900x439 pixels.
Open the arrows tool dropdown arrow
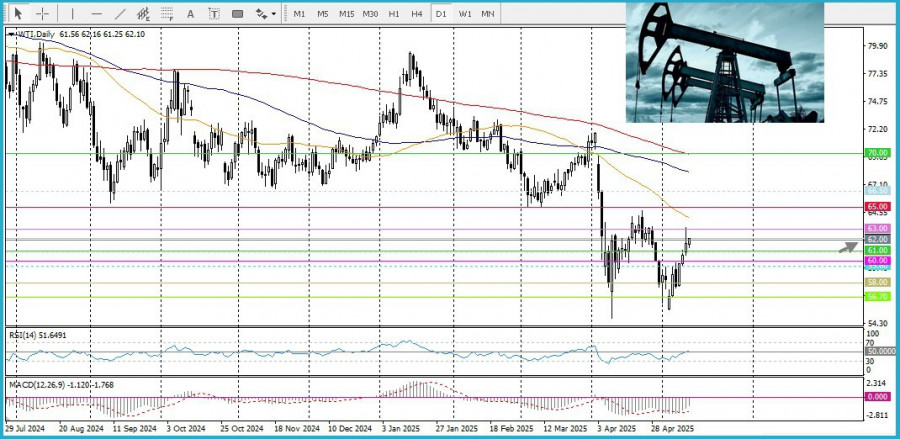(274, 14)
